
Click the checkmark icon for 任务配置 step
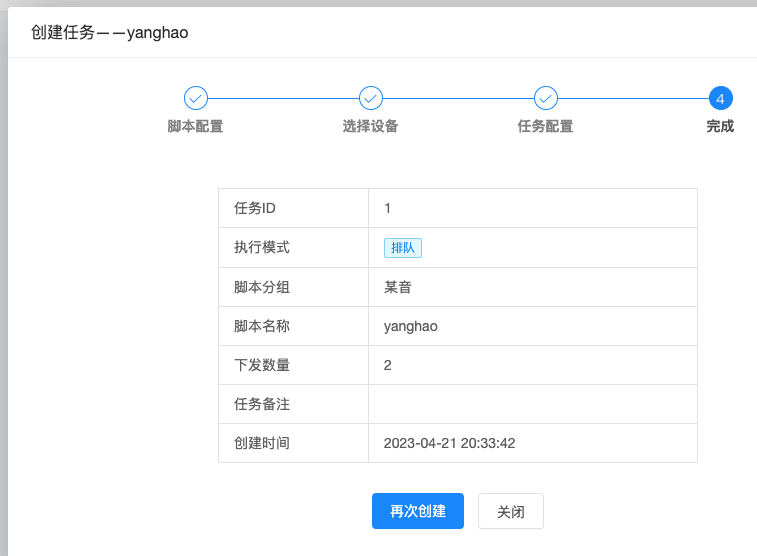click(546, 98)
